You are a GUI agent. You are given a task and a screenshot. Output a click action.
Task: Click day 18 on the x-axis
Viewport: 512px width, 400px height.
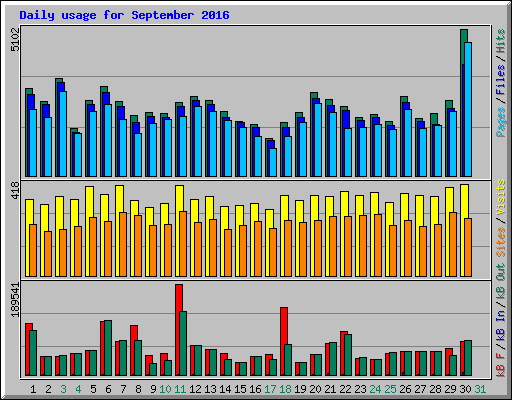tap(285, 389)
